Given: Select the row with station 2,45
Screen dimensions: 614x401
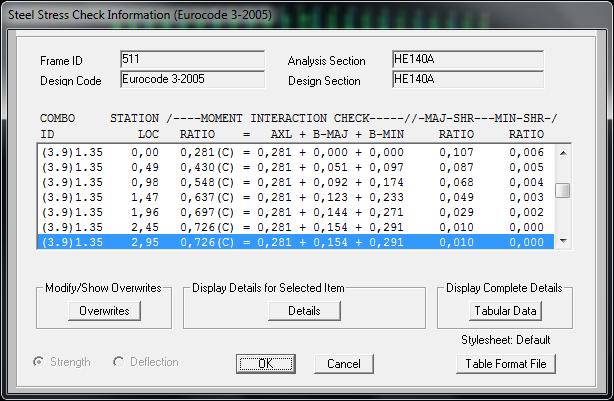Looking at the screenshot, I should tap(296, 227).
